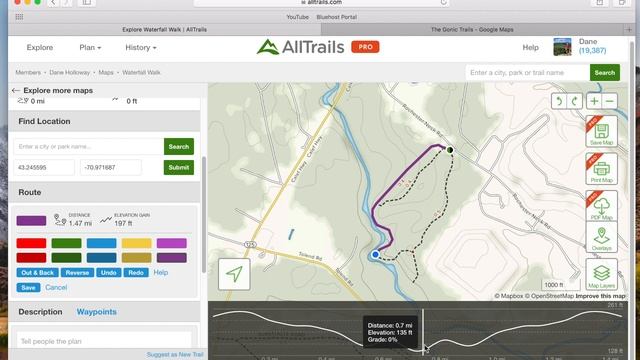The height and width of the screenshot is (360, 640).
Task: Click the Out & Back button
Action: pos(38,273)
